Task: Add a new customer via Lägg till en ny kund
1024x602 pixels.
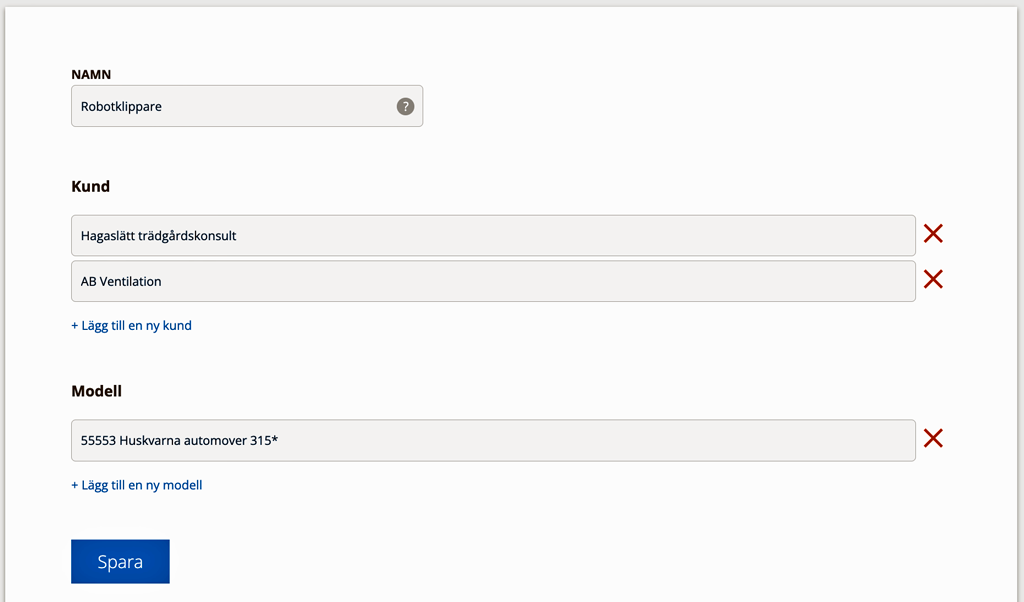Action: click(x=131, y=325)
